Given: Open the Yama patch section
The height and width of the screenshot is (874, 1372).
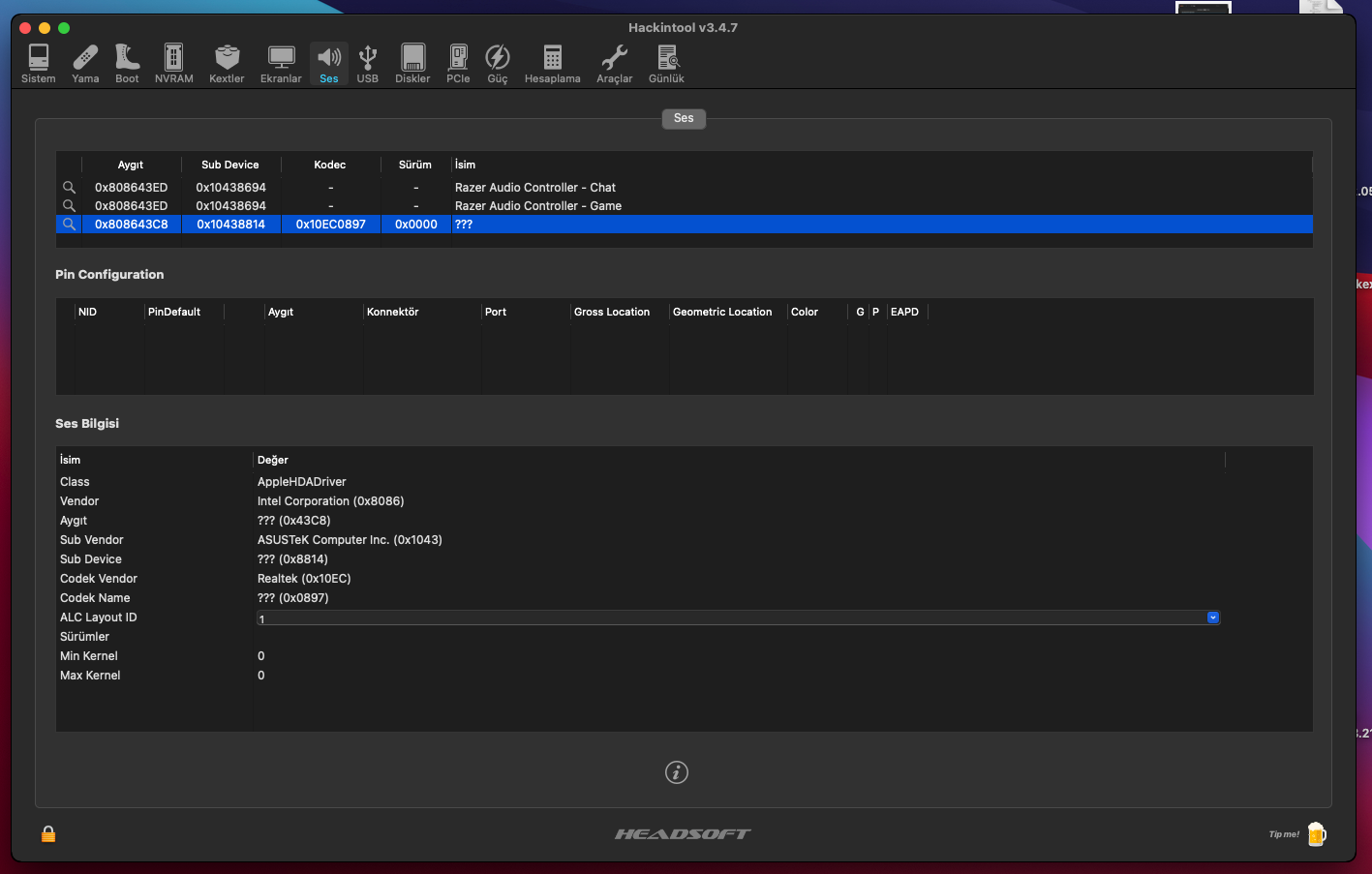Looking at the screenshot, I should click(x=85, y=64).
